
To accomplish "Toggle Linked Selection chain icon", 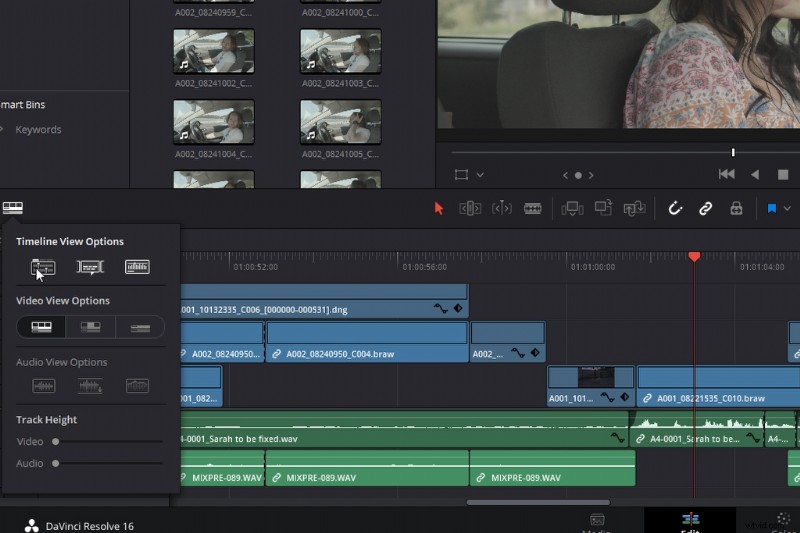I will 706,208.
